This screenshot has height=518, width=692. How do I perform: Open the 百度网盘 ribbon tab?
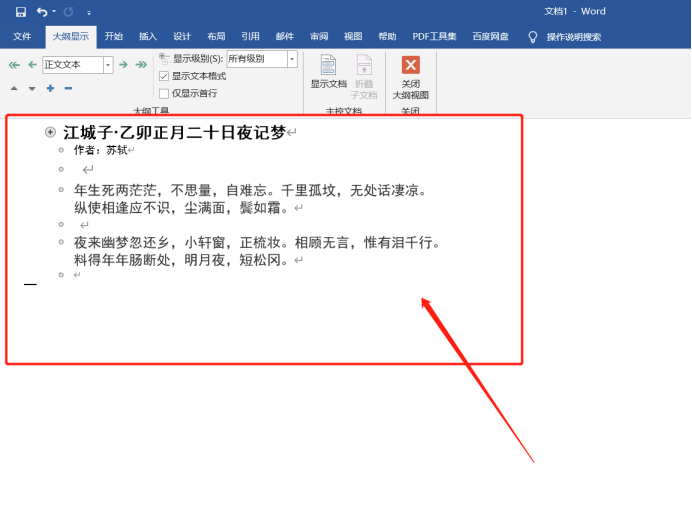coord(490,36)
